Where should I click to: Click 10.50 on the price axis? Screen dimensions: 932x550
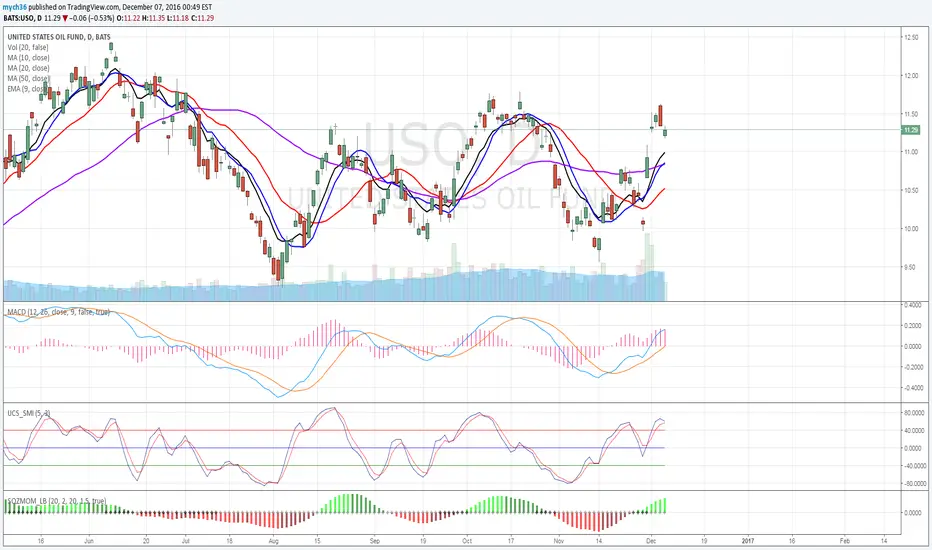click(x=911, y=190)
